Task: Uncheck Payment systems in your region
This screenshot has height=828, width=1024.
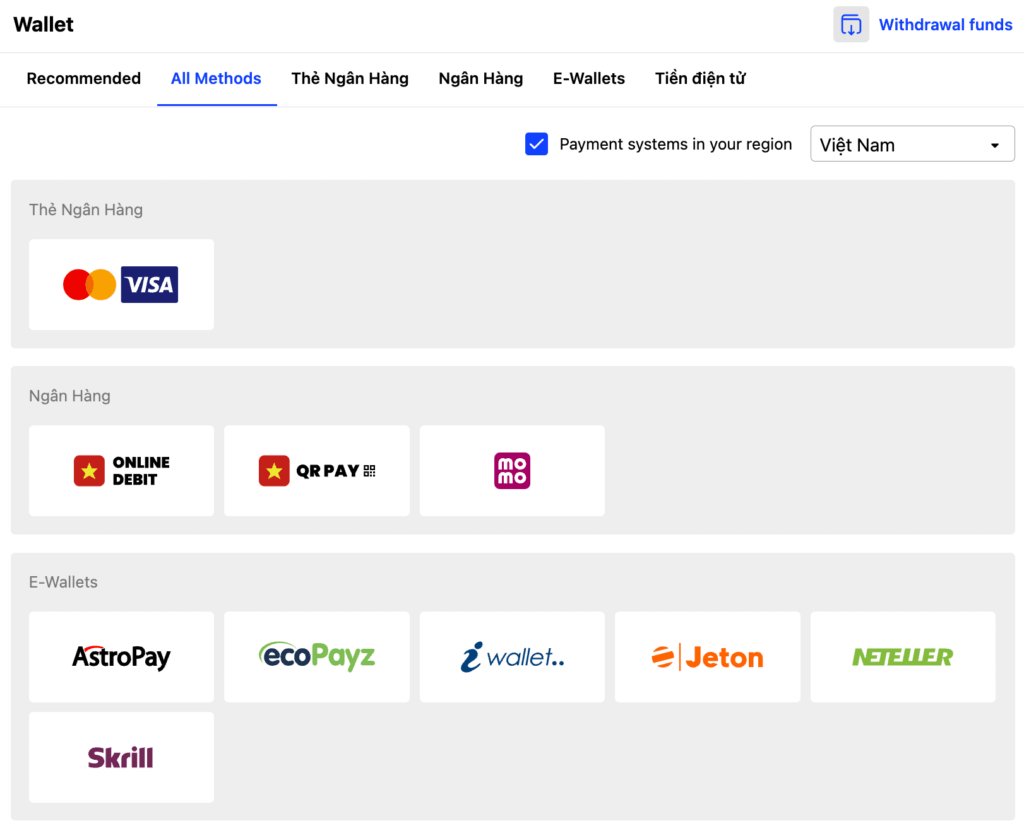Action: click(x=537, y=144)
